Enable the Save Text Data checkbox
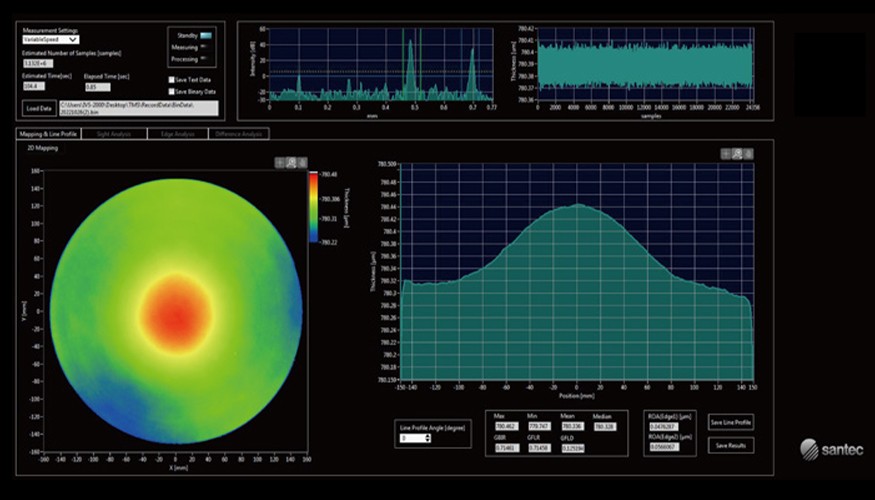 click(x=172, y=80)
